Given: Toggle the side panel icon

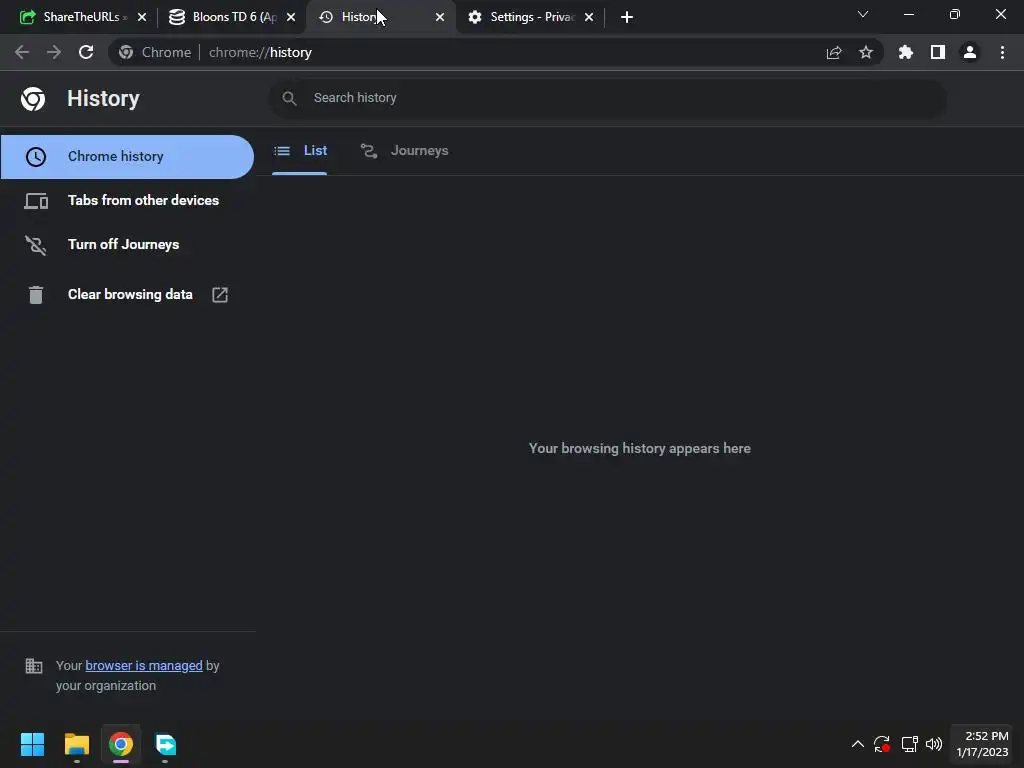Looking at the screenshot, I should click(x=938, y=52).
